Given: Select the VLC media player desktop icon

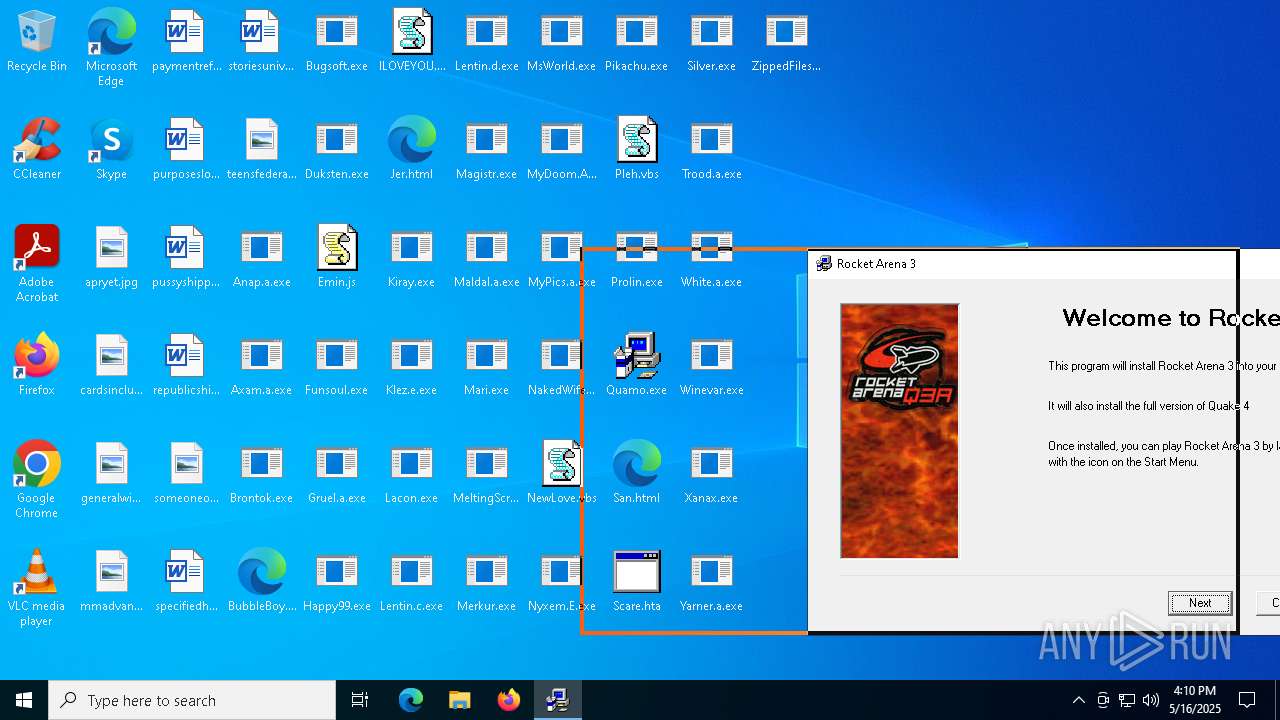Looking at the screenshot, I should tap(37, 588).
